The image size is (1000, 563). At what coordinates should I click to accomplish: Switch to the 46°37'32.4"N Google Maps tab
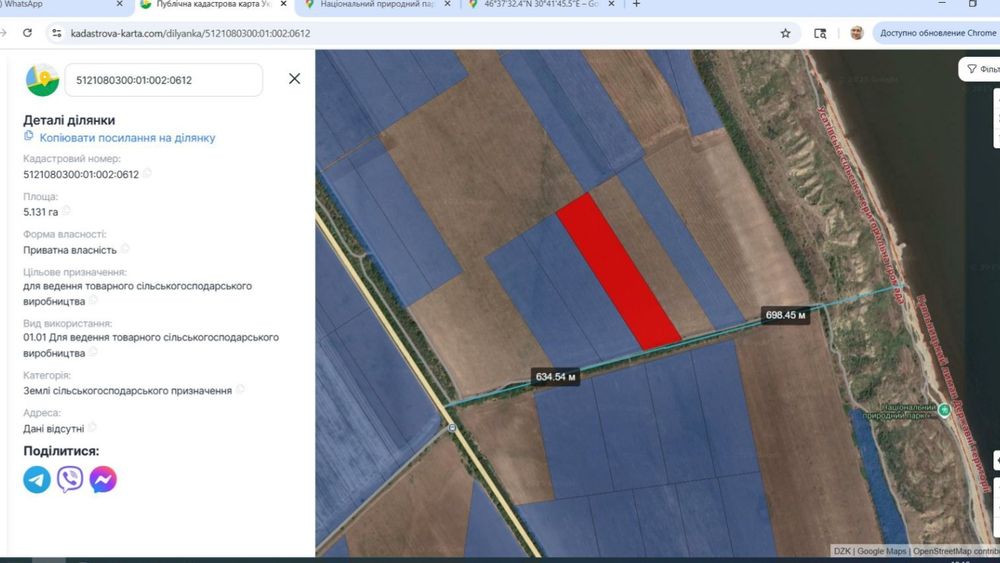click(541, 5)
